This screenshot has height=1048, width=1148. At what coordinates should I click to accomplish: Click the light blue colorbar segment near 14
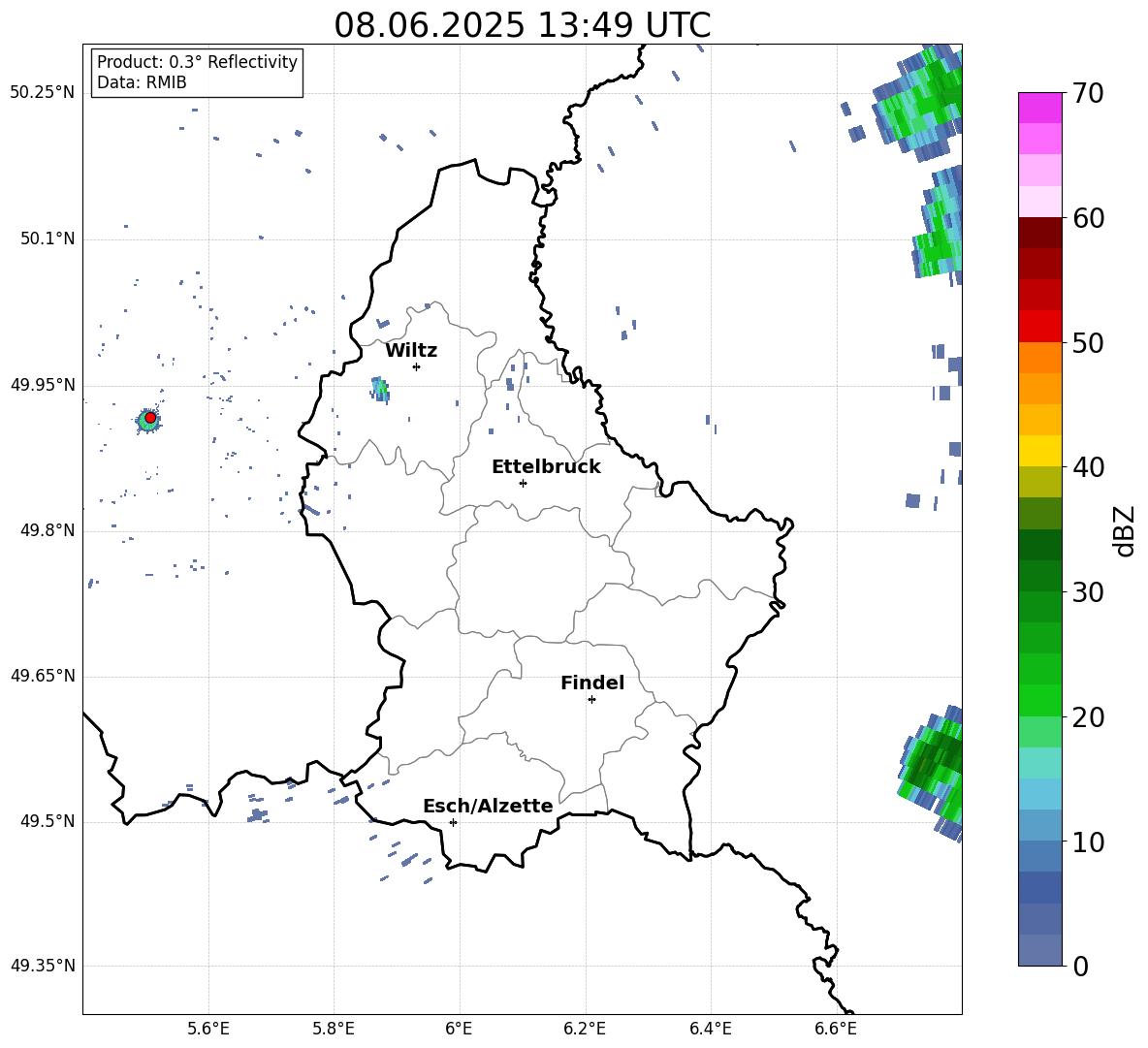tap(1040, 794)
